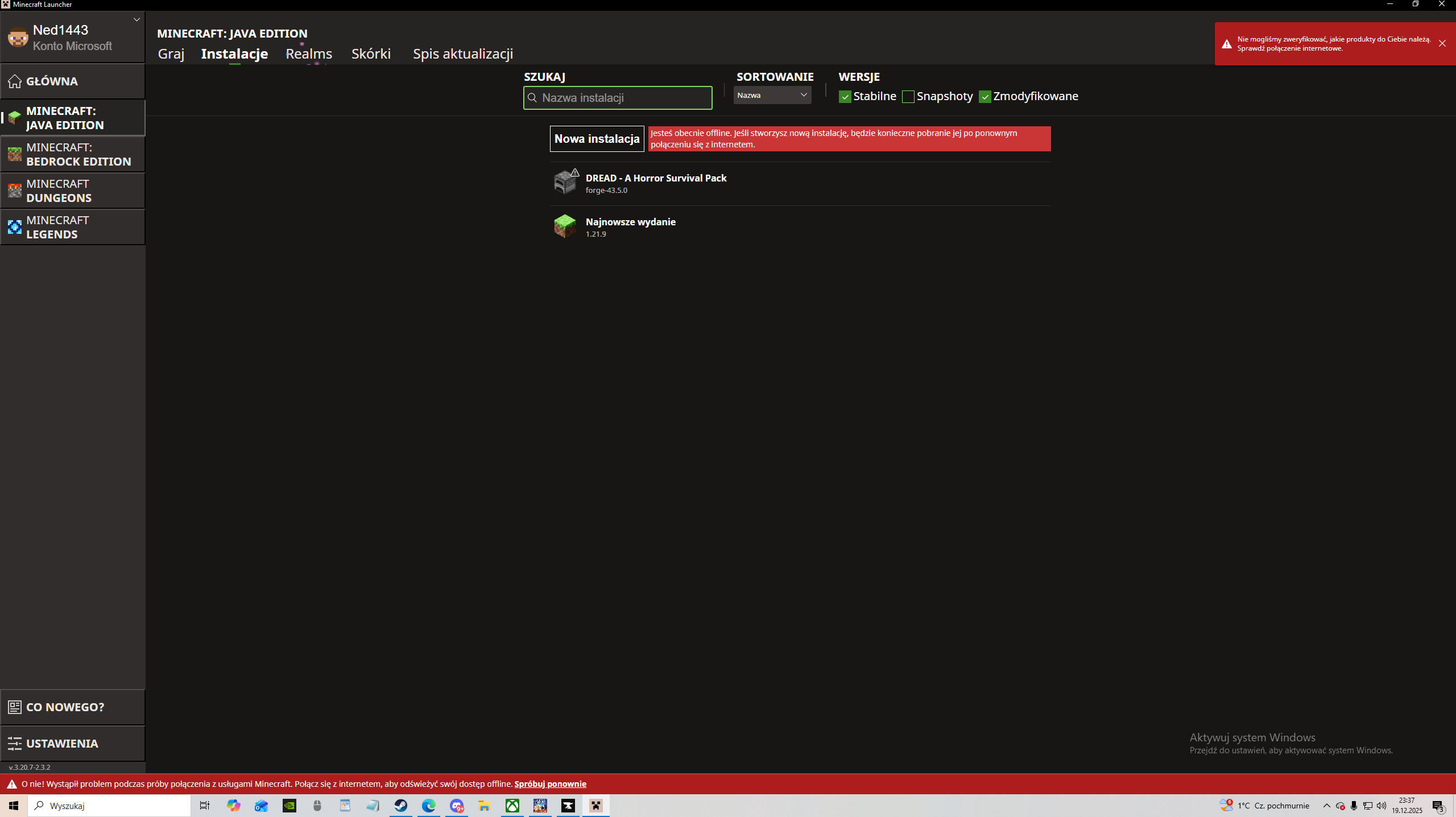Show hidden system tray icons
This screenshot has height=817, width=1456.
[x=1327, y=806]
